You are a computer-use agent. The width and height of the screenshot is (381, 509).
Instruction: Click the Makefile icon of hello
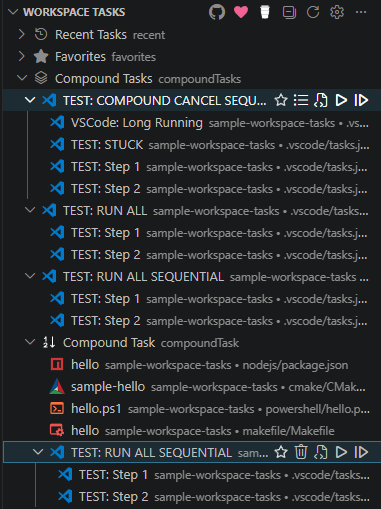pos(57,430)
